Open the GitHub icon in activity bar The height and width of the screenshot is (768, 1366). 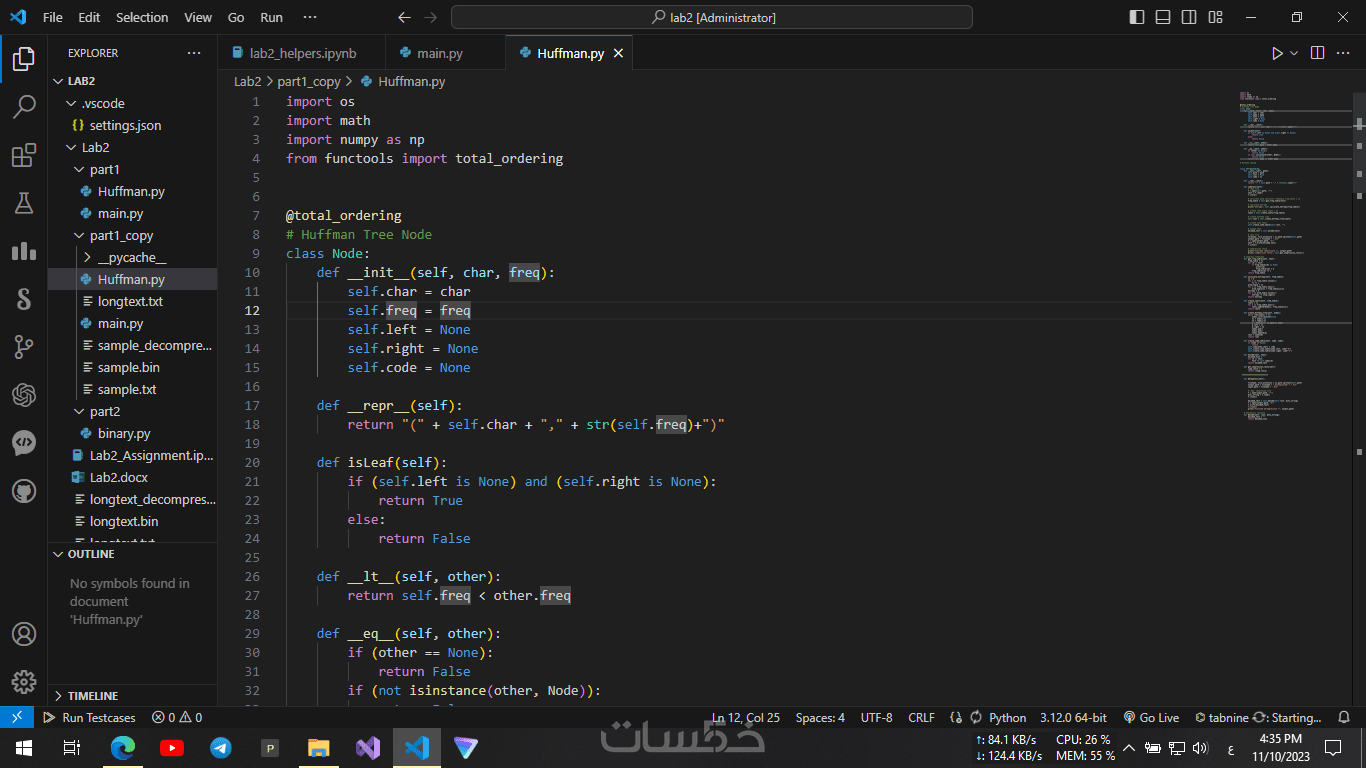click(x=24, y=491)
